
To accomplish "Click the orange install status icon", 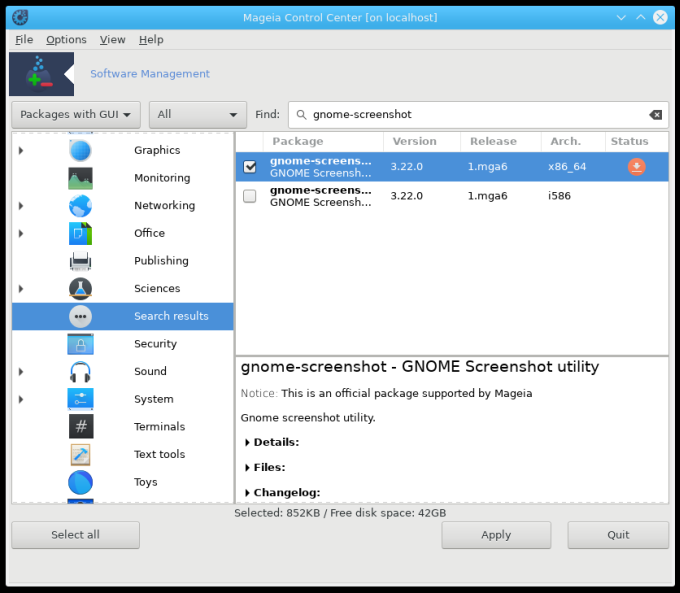I will (x=636, y=167).
